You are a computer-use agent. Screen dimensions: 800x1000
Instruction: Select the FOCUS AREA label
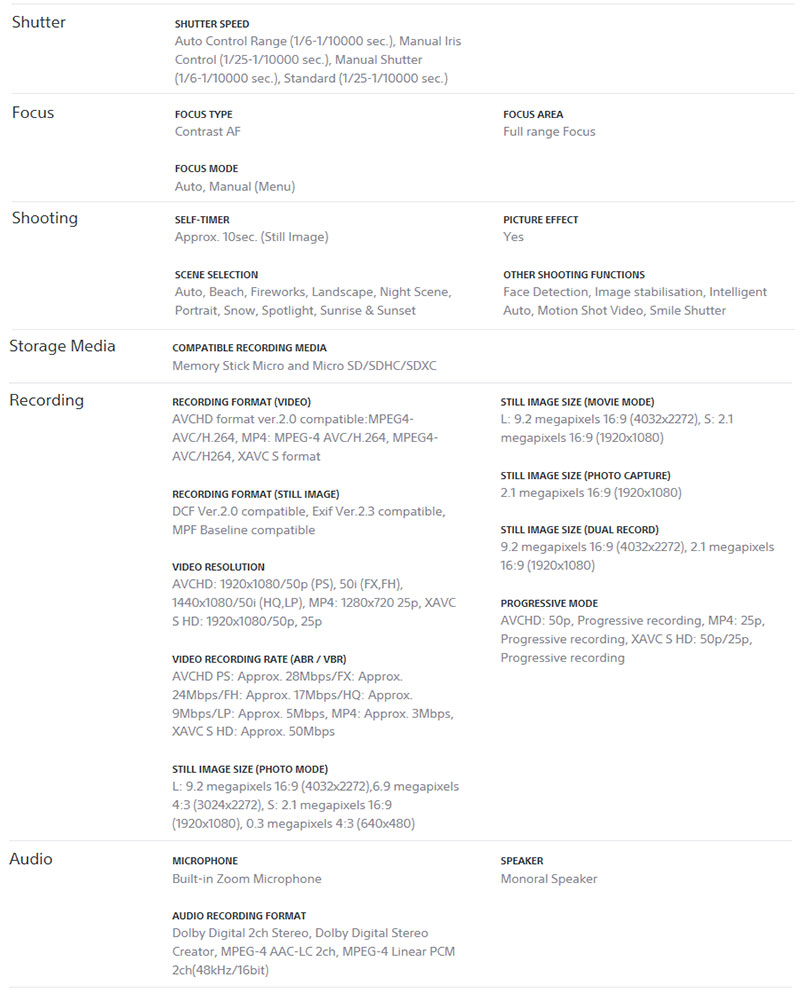pyautogui.click(x=533, y=115)
